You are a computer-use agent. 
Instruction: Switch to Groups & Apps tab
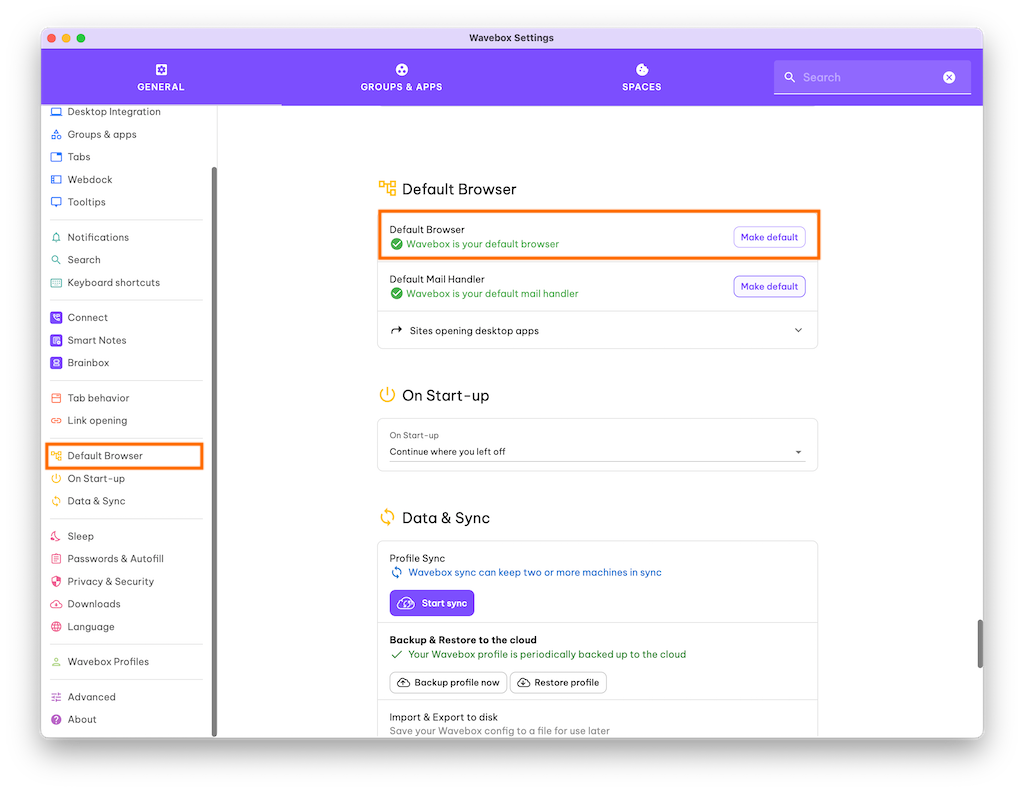point(401,77)
